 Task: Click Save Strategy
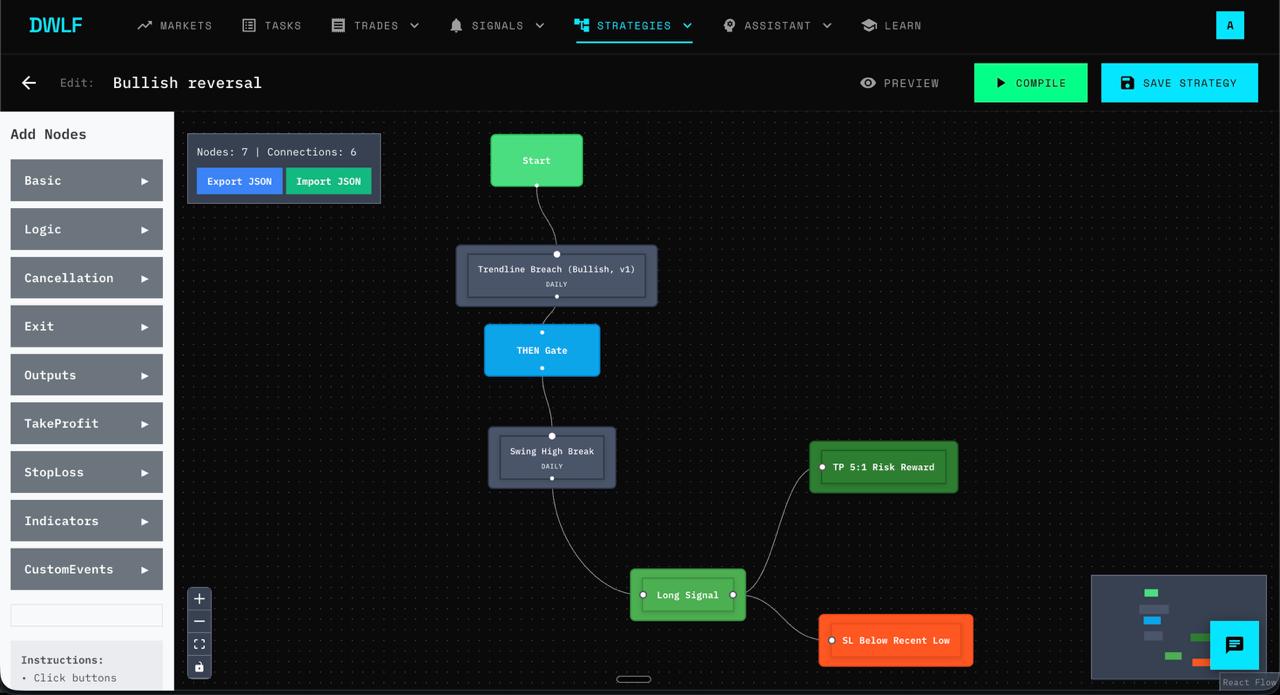click(1179, 83)
